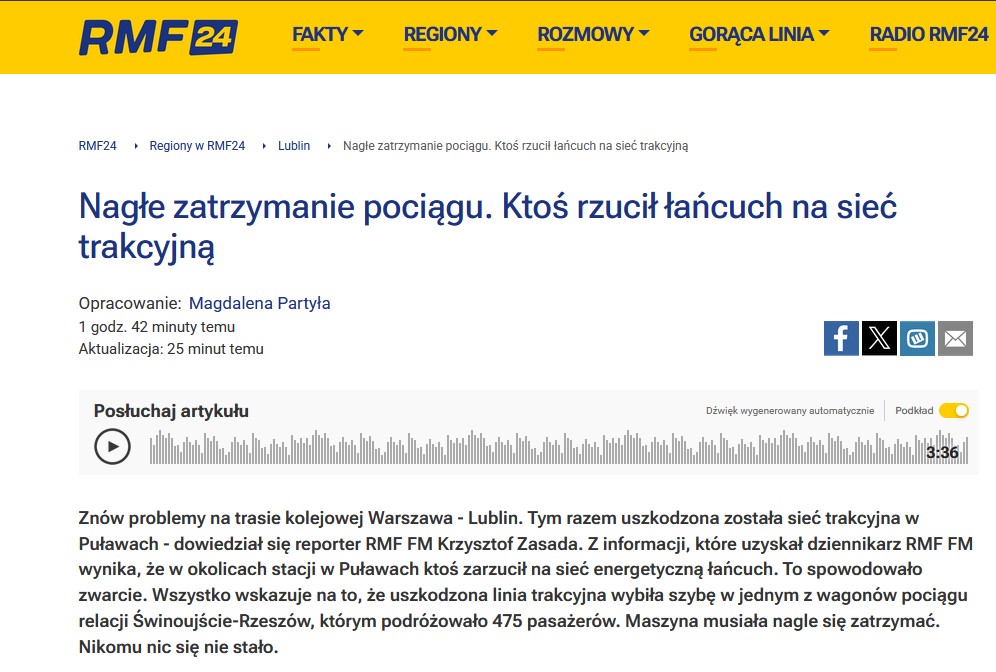
Task: Open the GORĄCA LINIA dropdown
Action: [759, 34]
